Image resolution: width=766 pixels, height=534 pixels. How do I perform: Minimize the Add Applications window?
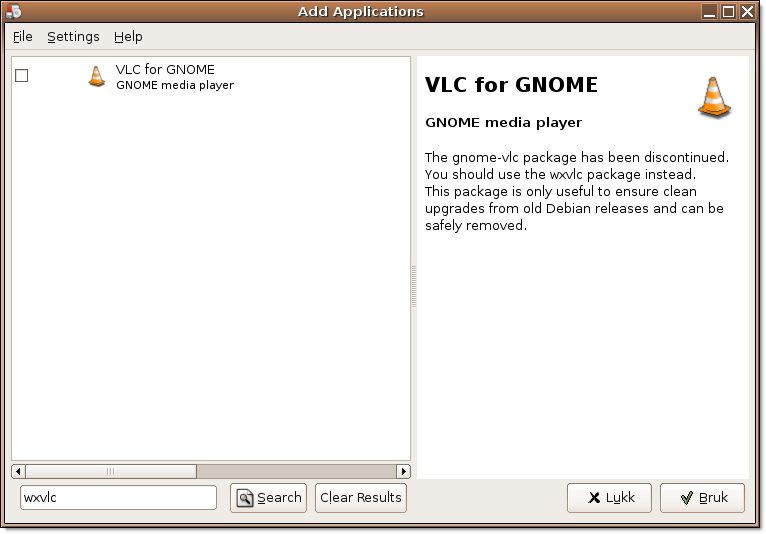(709, 11)
